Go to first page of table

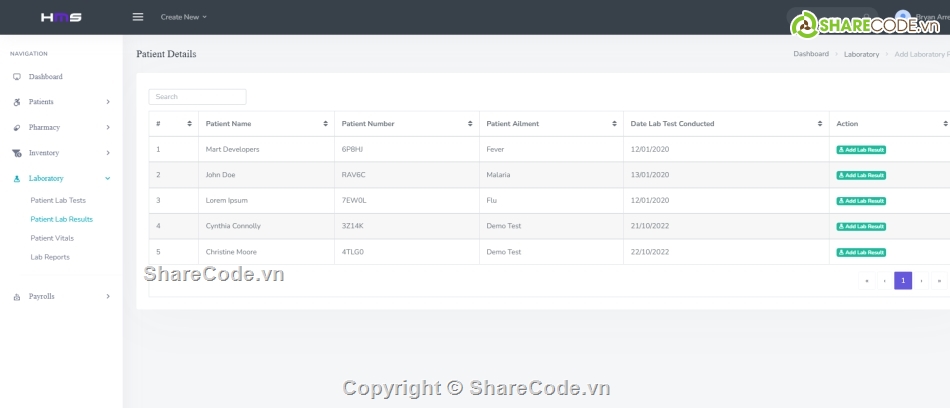pyautogui.click(x=867, y=281)
